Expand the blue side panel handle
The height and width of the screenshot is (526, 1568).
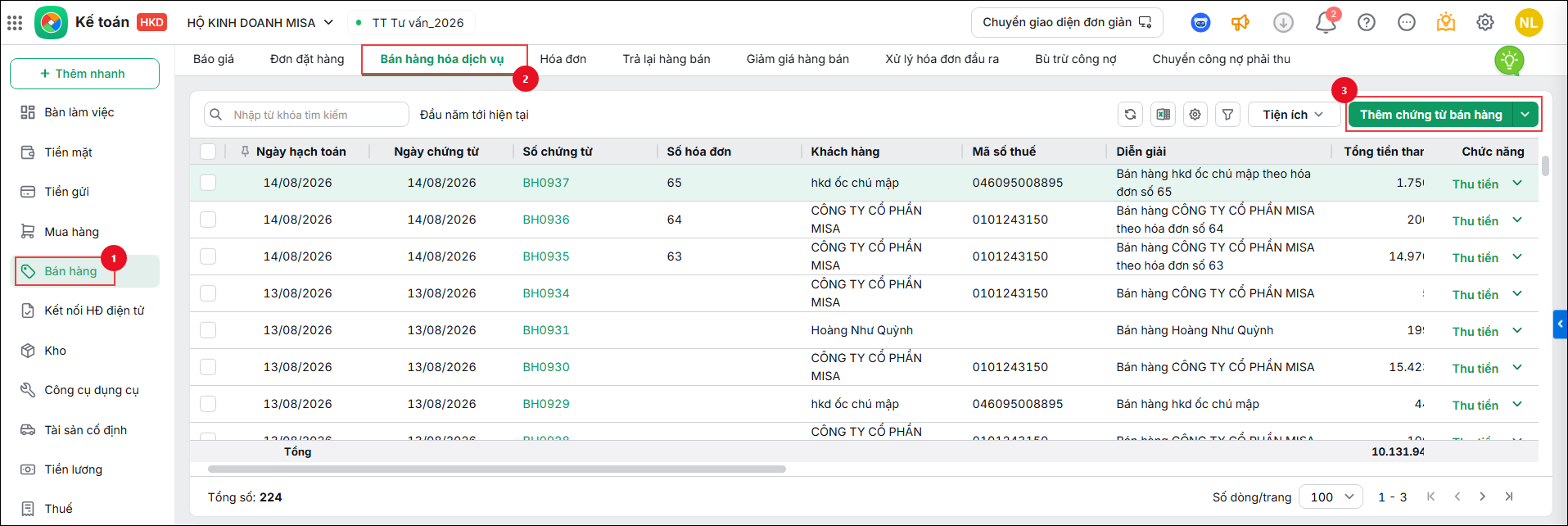tap(1560, 324)
